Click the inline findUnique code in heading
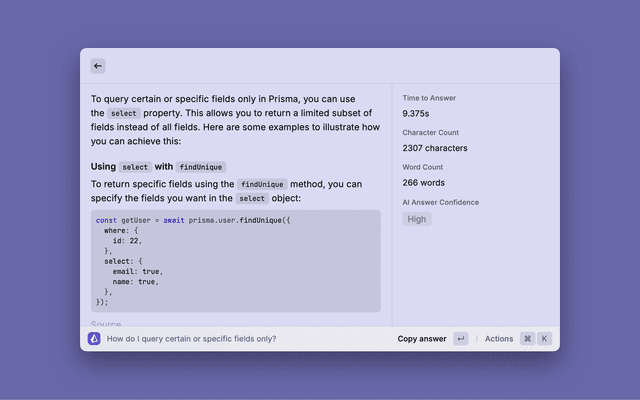Screen dimensions: 640x400 point(201,167)
